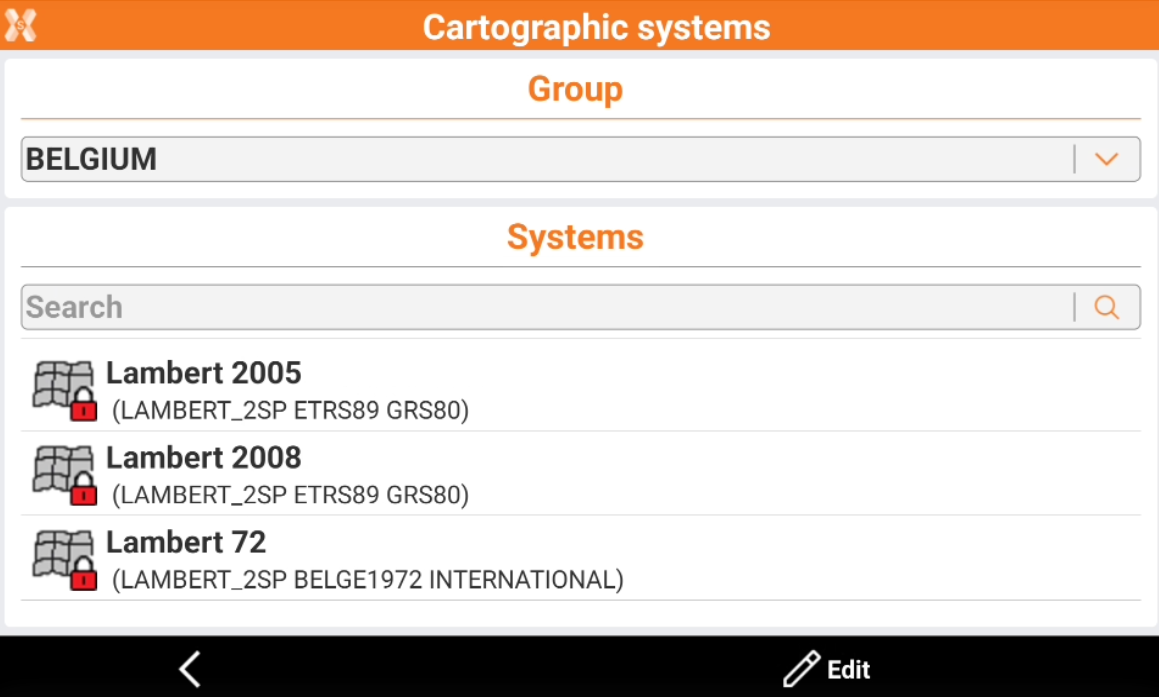Click the red lock on Lambert 2008
This screenshot has width=1159, height=697.
[x=84, y=491]
